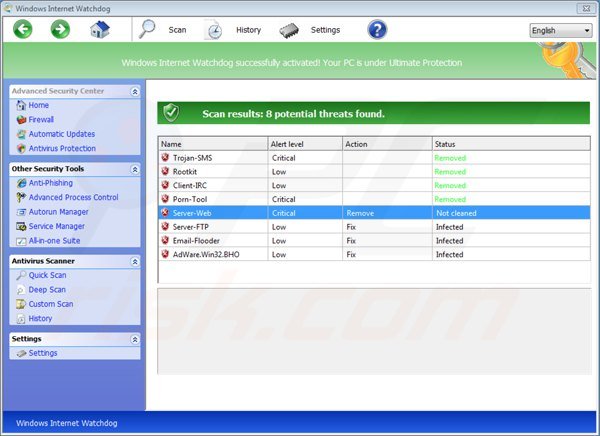Collapse the Advanced Security Center panel
600x436 pixels.
point(135,91)
